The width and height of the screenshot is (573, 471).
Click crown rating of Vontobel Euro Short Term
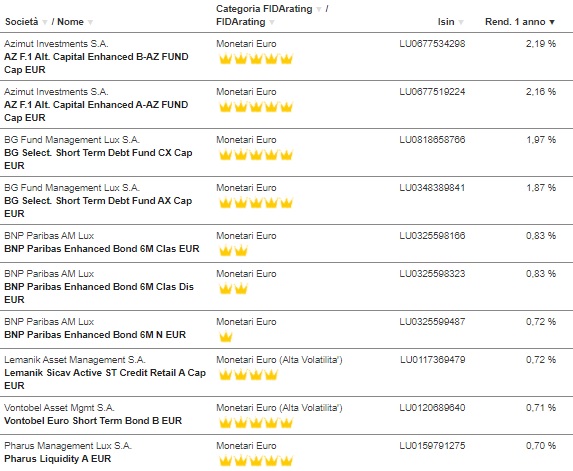click(256, 422)
